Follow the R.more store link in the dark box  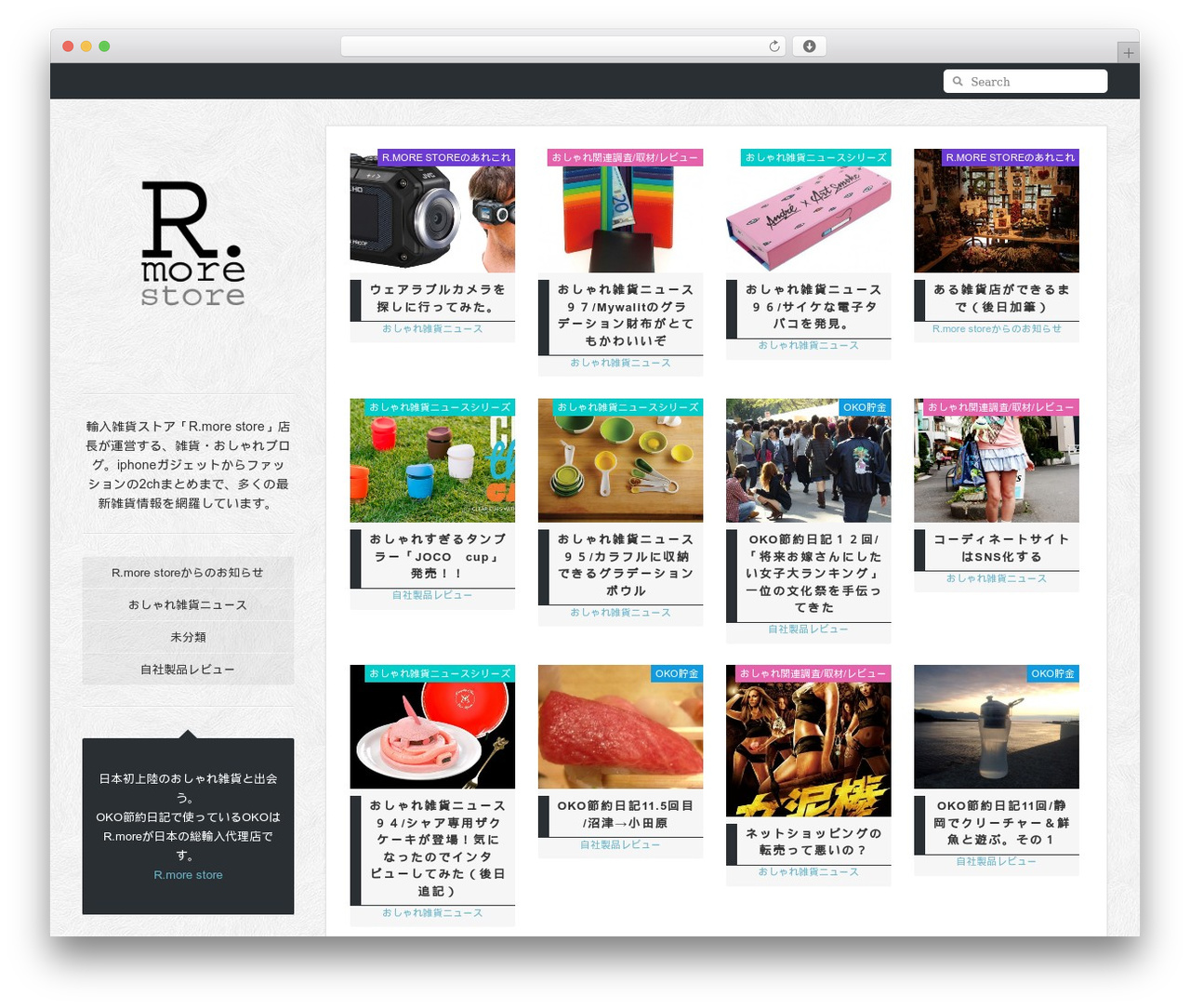(x=188, y=875)
